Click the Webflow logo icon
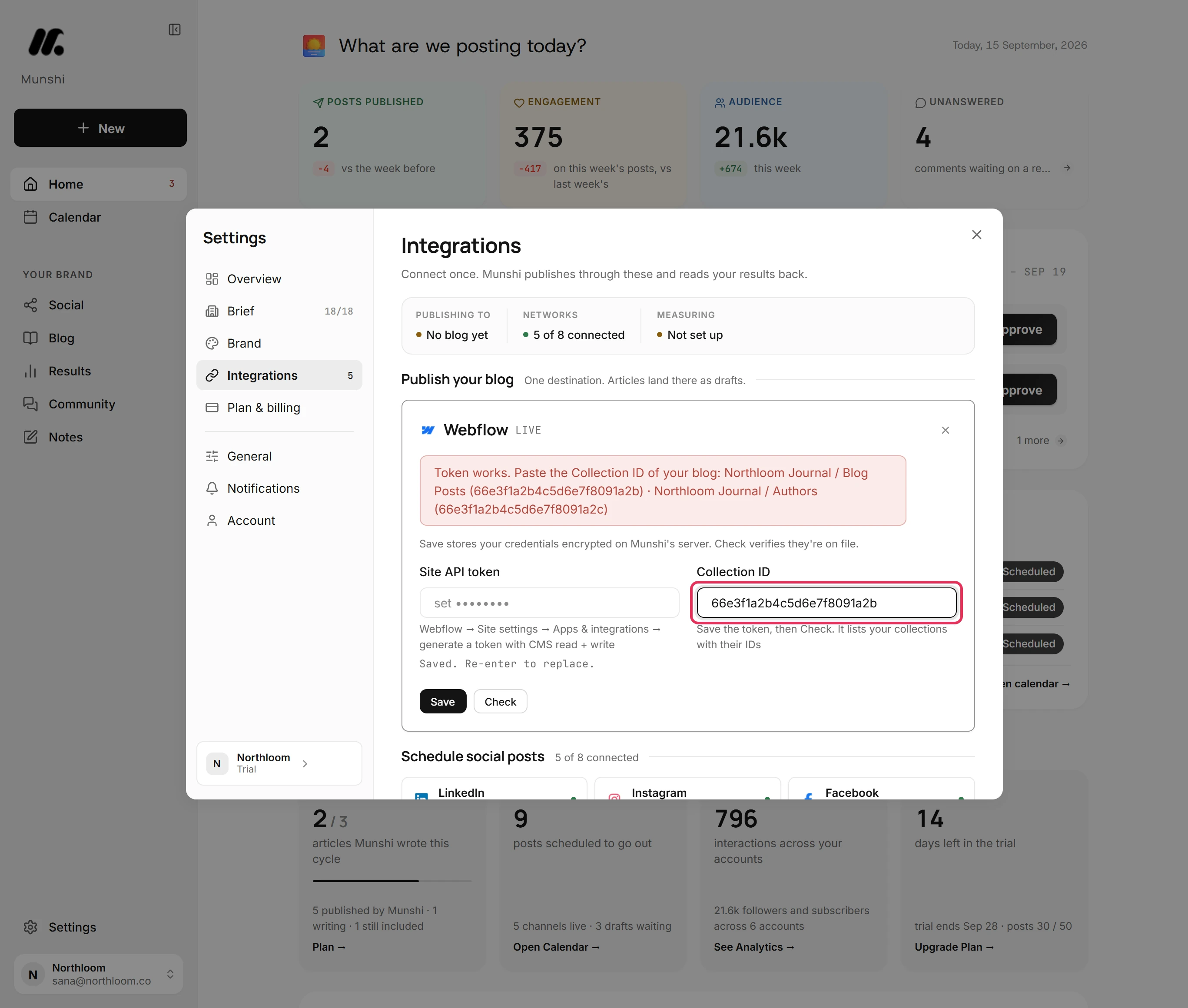Viewport: 1188px width, 1008px height. (428, 430)
